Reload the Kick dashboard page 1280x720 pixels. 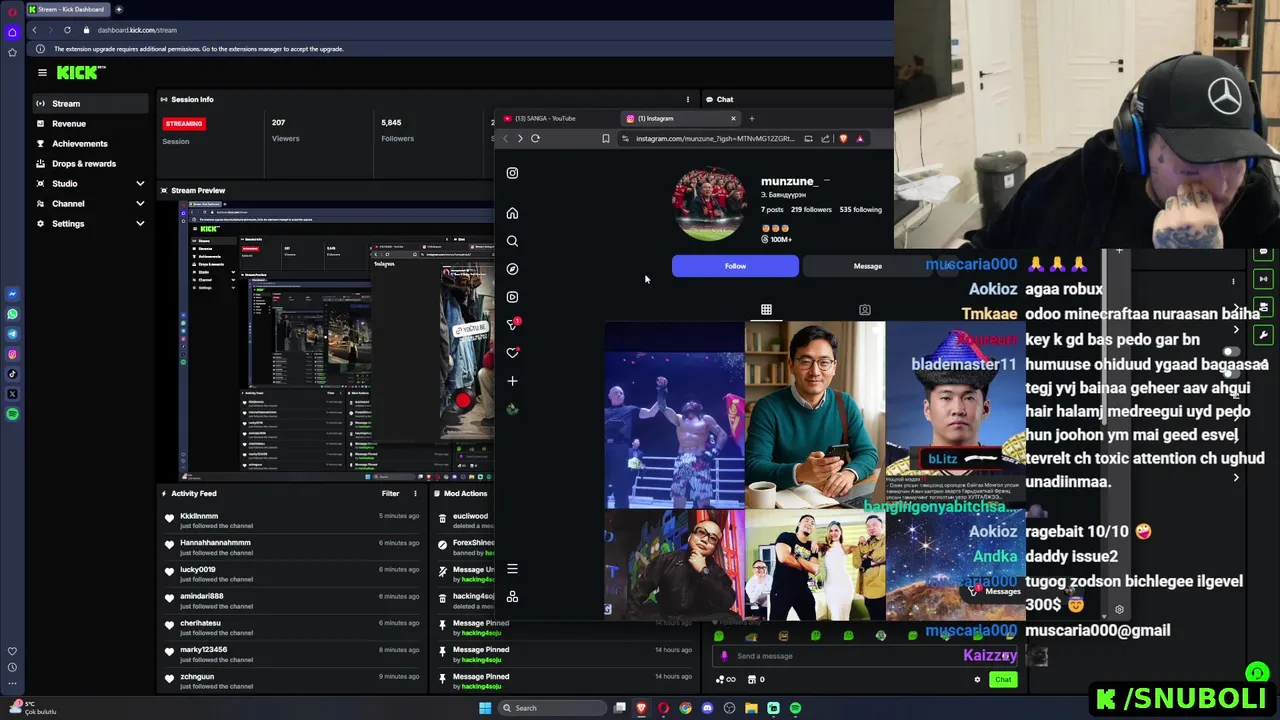tap(67, 30)
